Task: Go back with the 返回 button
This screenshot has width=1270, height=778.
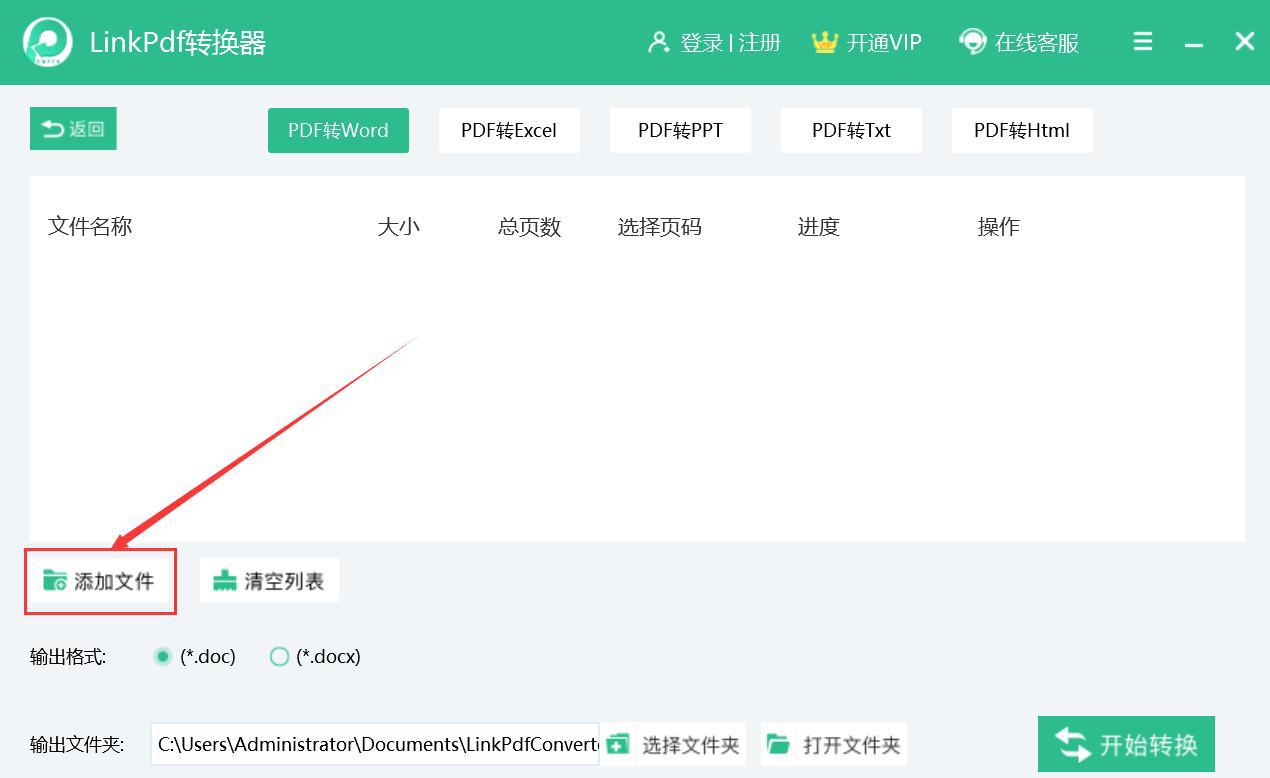Action: pyautogui.click(x=73, y=129)
